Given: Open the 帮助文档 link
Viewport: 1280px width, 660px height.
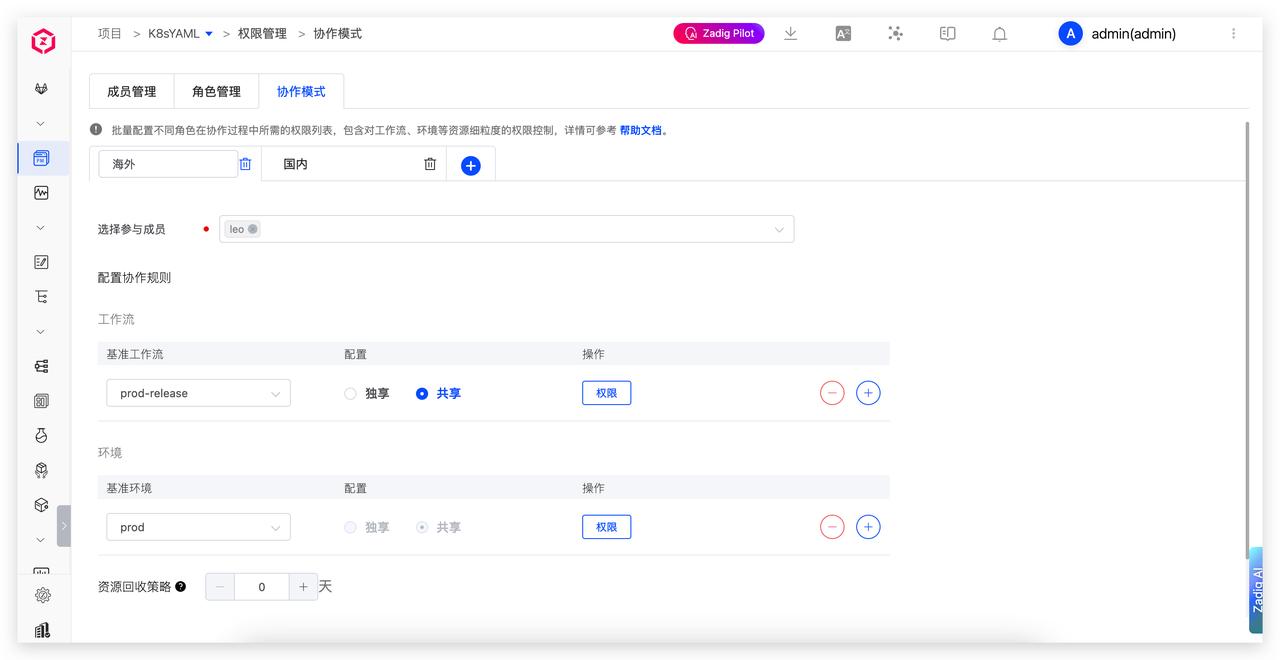Looking at the screenshot, I should tap(641, 130).
